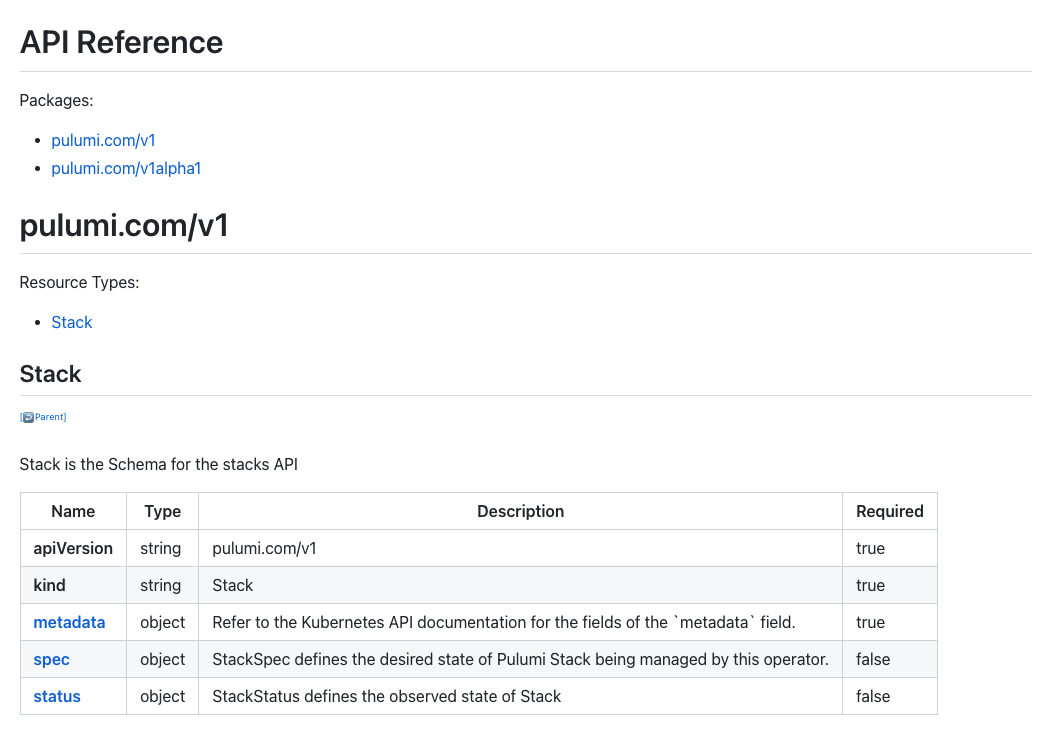Screen dimensions: 1051x736
Task: Click 'string' type in kind row
Action: (160, 585)
